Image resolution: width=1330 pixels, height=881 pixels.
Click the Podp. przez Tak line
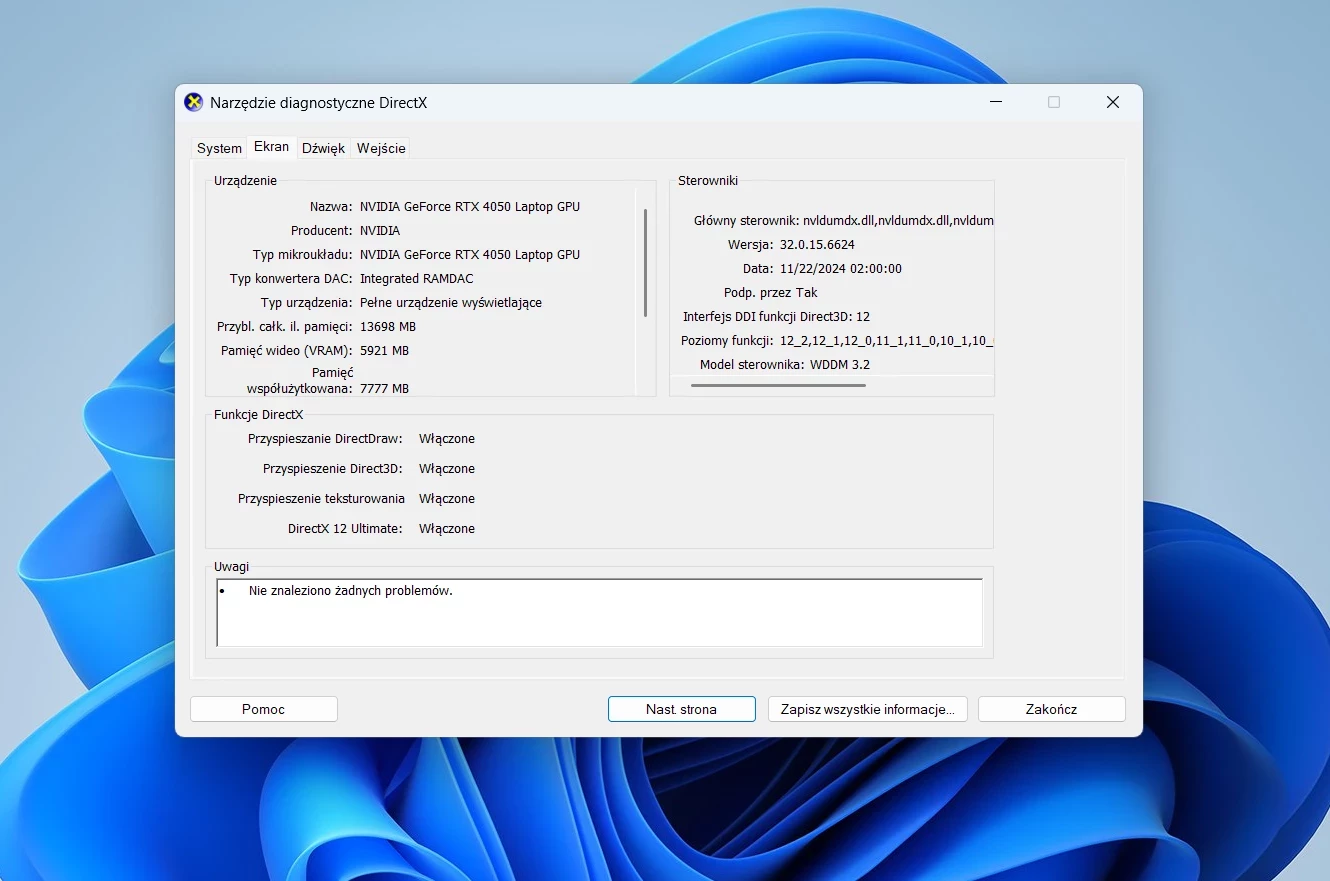tap(771, 293)
